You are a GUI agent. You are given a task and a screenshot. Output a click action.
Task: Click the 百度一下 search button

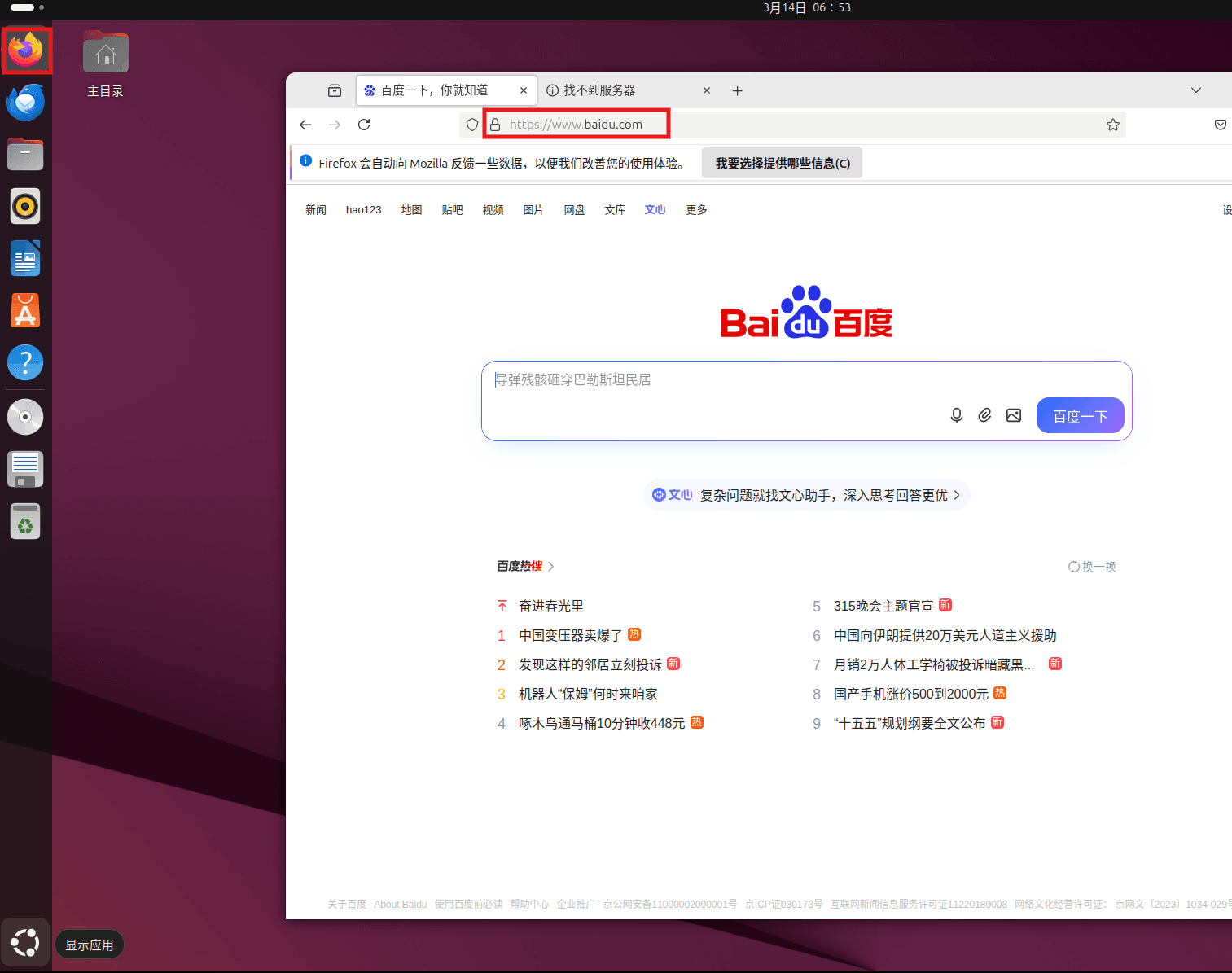tap(1081, 415)
